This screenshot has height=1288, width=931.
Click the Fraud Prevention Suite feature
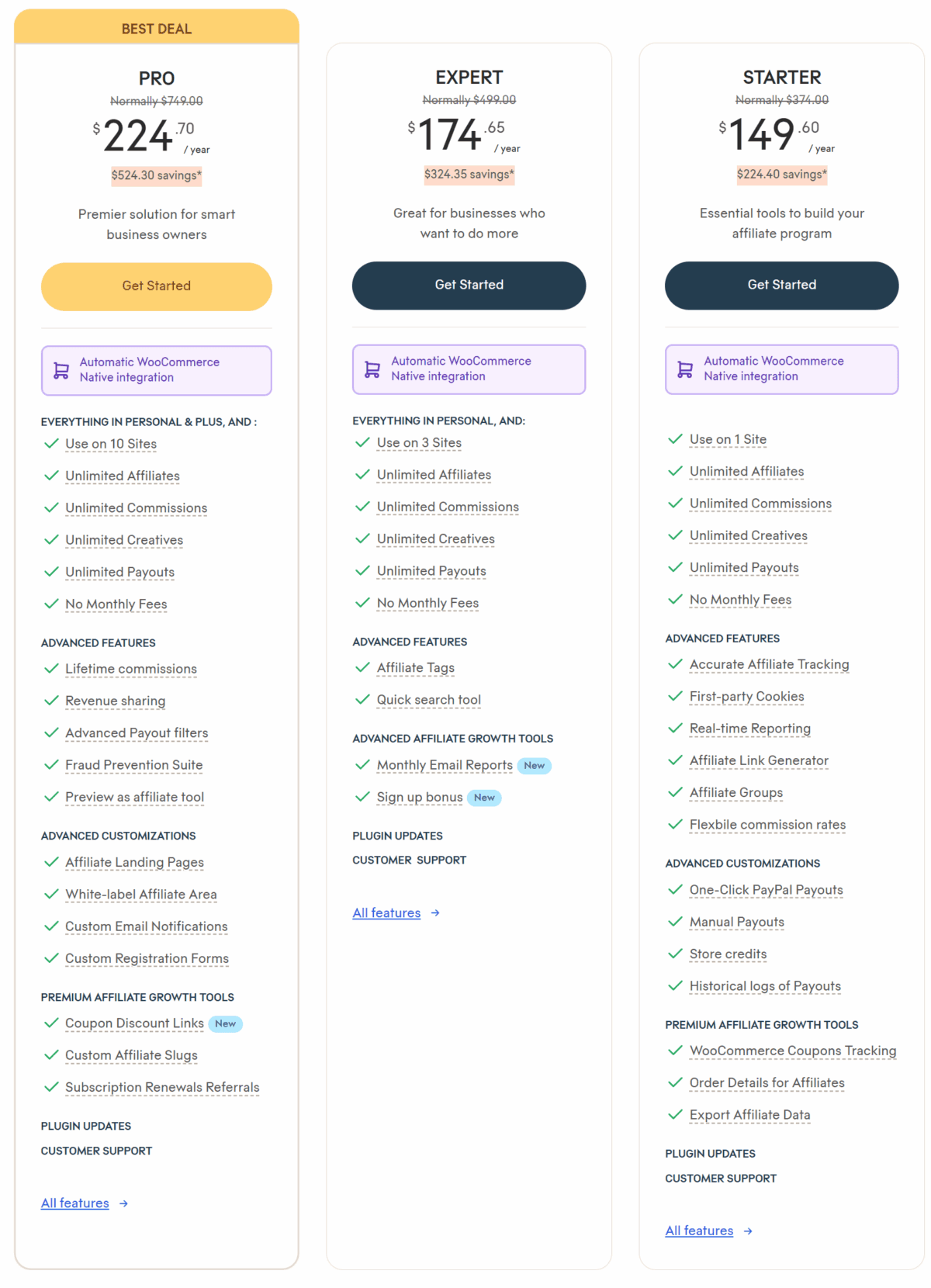[134, 765]
